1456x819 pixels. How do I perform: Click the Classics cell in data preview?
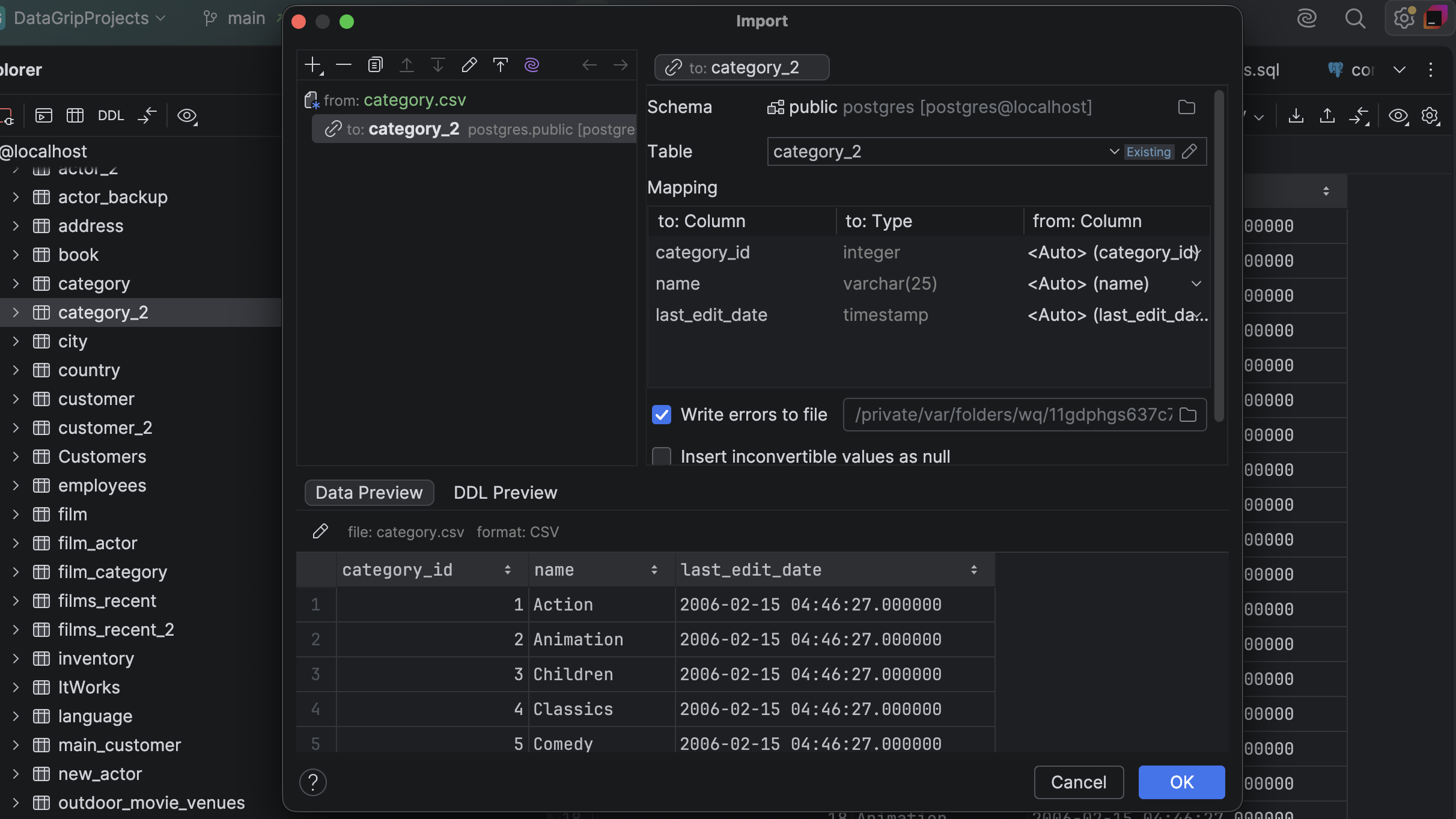[x=602, y=709]
